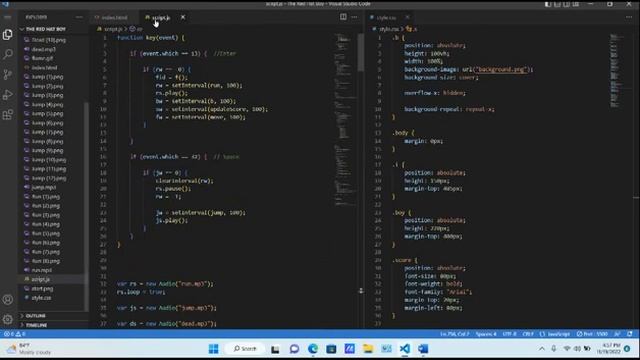Open the Extensions view
Image resolution: width=640 pixels, height=360 pixels.
click(x=7, y=115)
